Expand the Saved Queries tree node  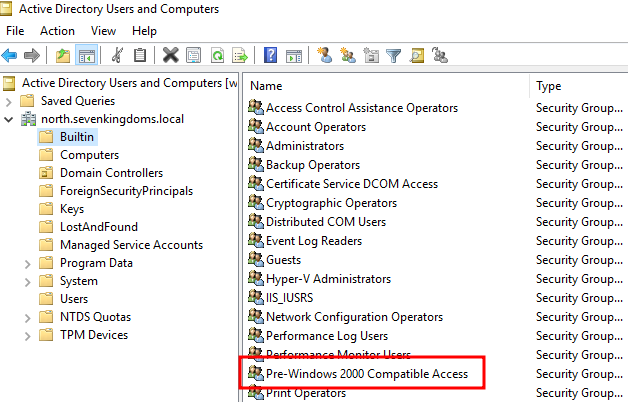click(10, 101)
